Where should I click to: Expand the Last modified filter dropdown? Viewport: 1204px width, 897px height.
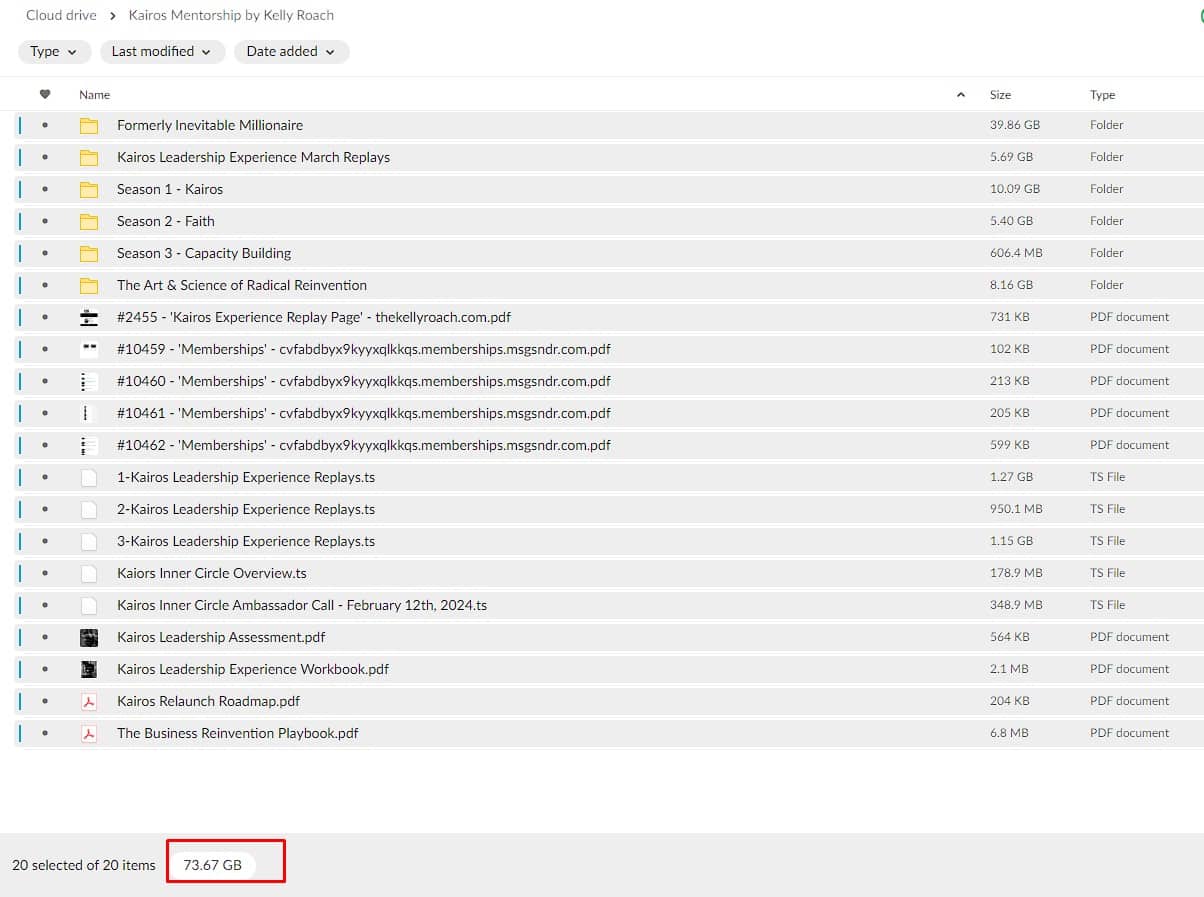(x=161, y=52)
